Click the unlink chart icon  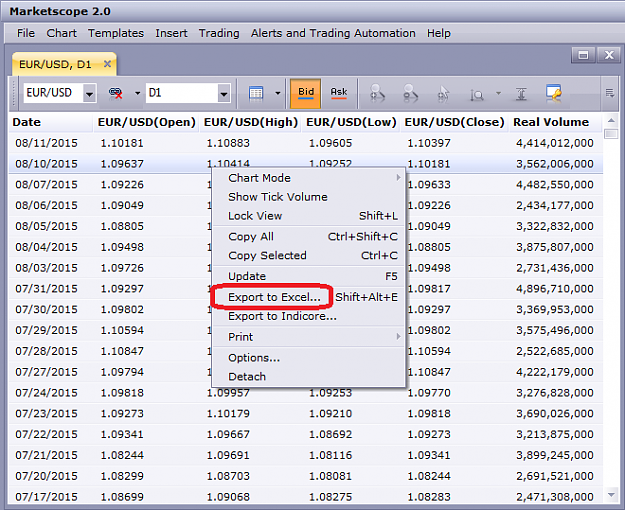coord(115,93)
